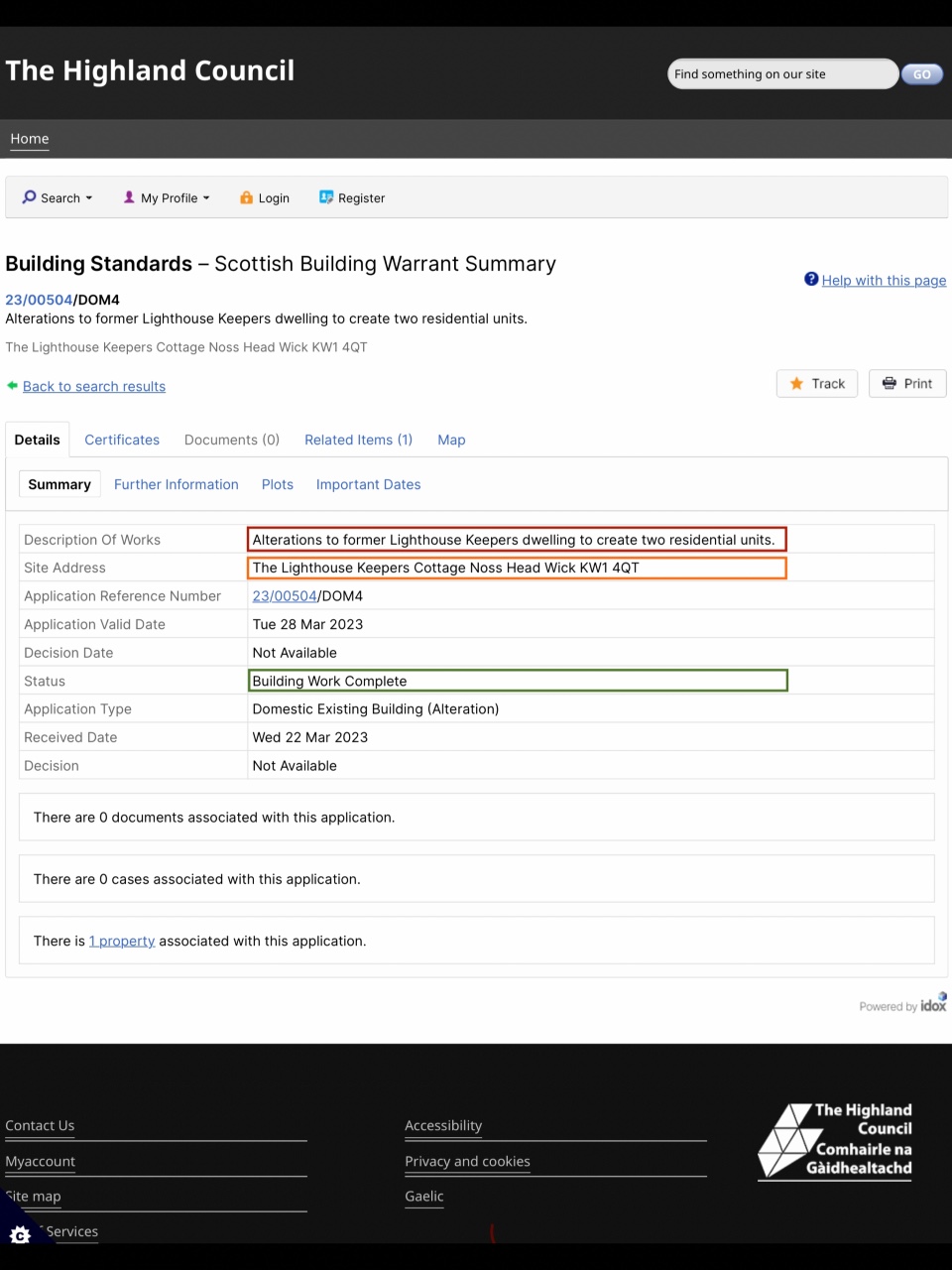
Task: Click 'There are 0 cases' message
Action: [196, 879]
